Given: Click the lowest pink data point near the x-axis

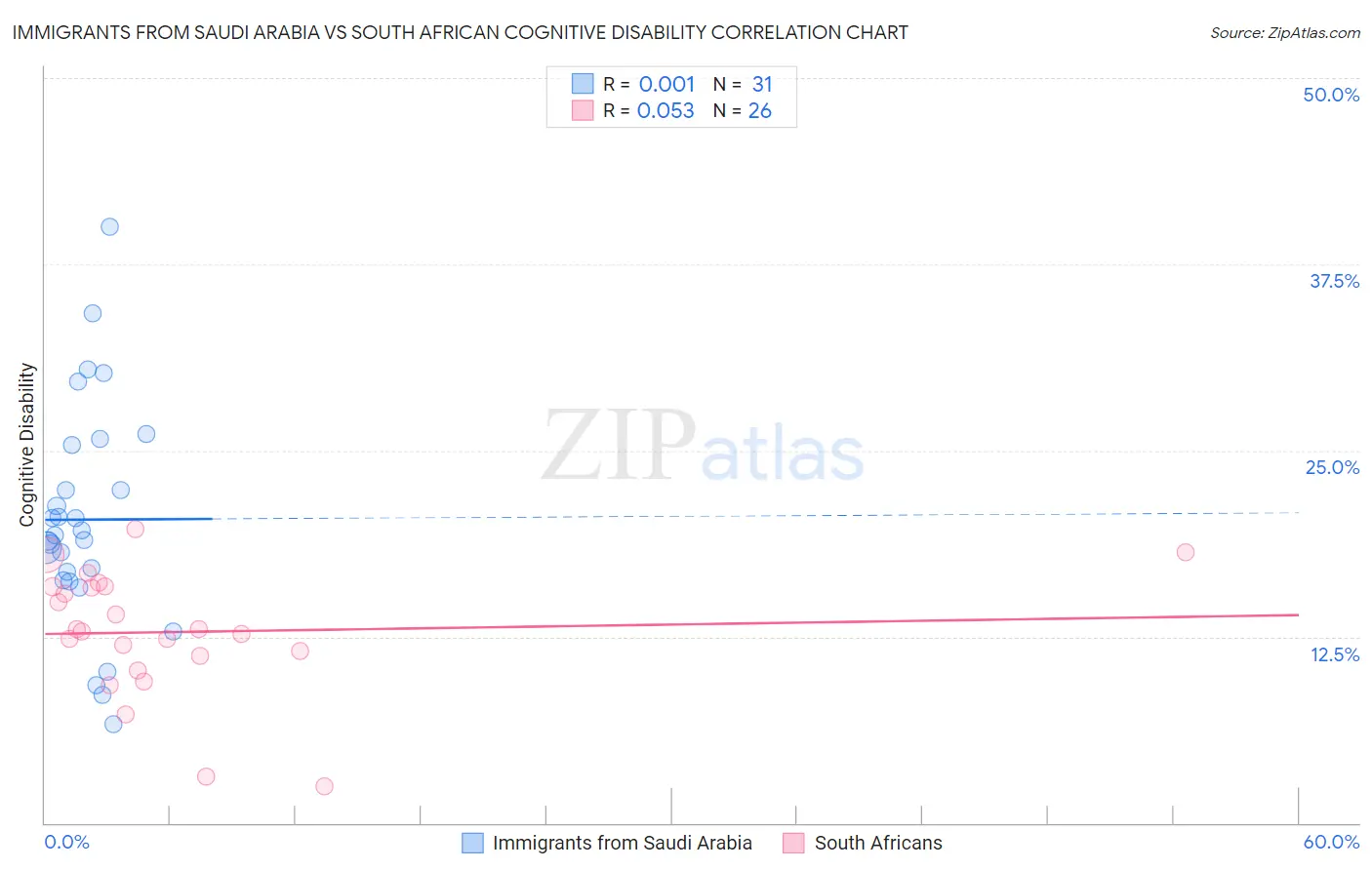Looking at the screenshot, I should [325, 786].
